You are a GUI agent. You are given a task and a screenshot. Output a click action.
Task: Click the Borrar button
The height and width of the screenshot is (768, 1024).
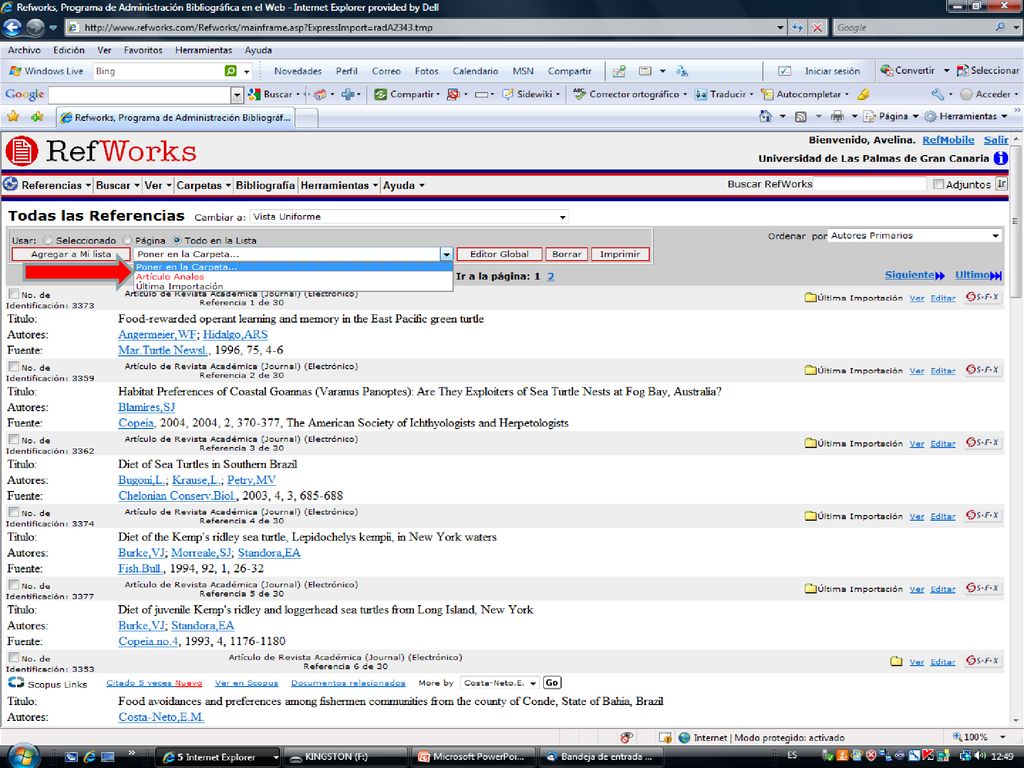pos(566,254)
